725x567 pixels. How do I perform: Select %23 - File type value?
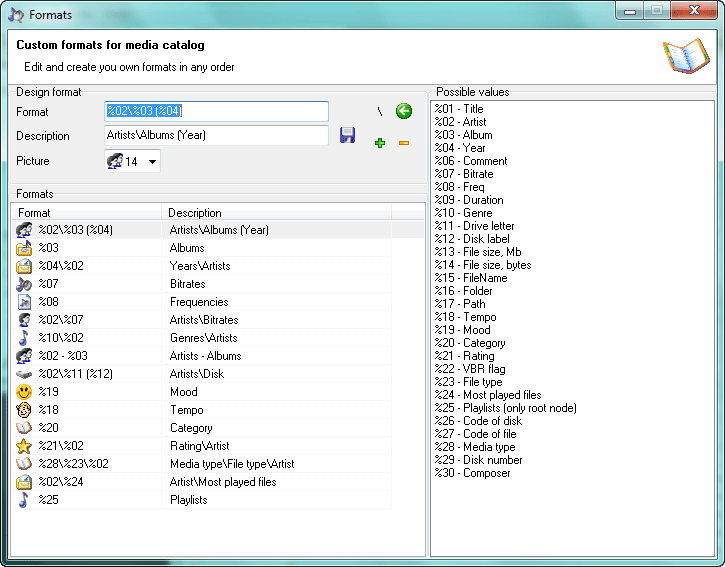pos(468,382)
